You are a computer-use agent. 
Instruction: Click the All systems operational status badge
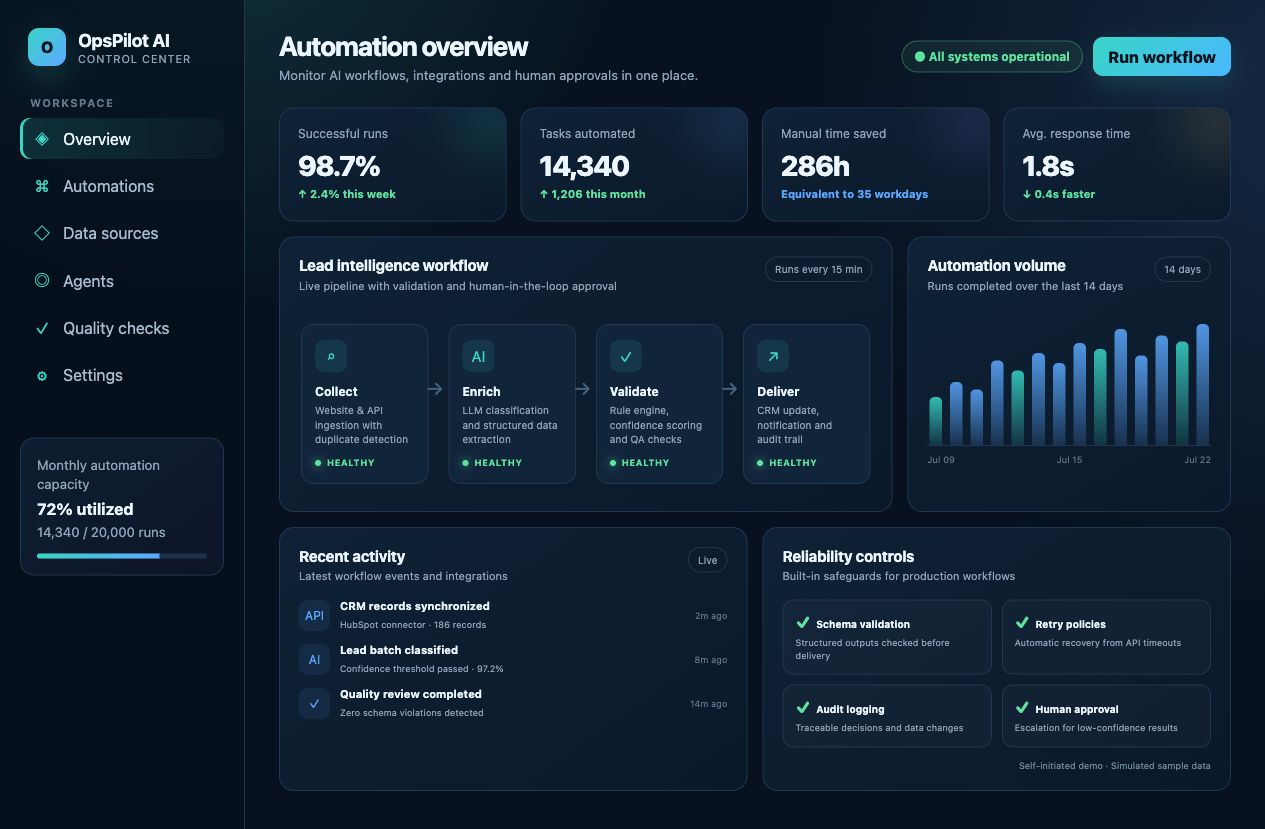(x=992, y=57)
